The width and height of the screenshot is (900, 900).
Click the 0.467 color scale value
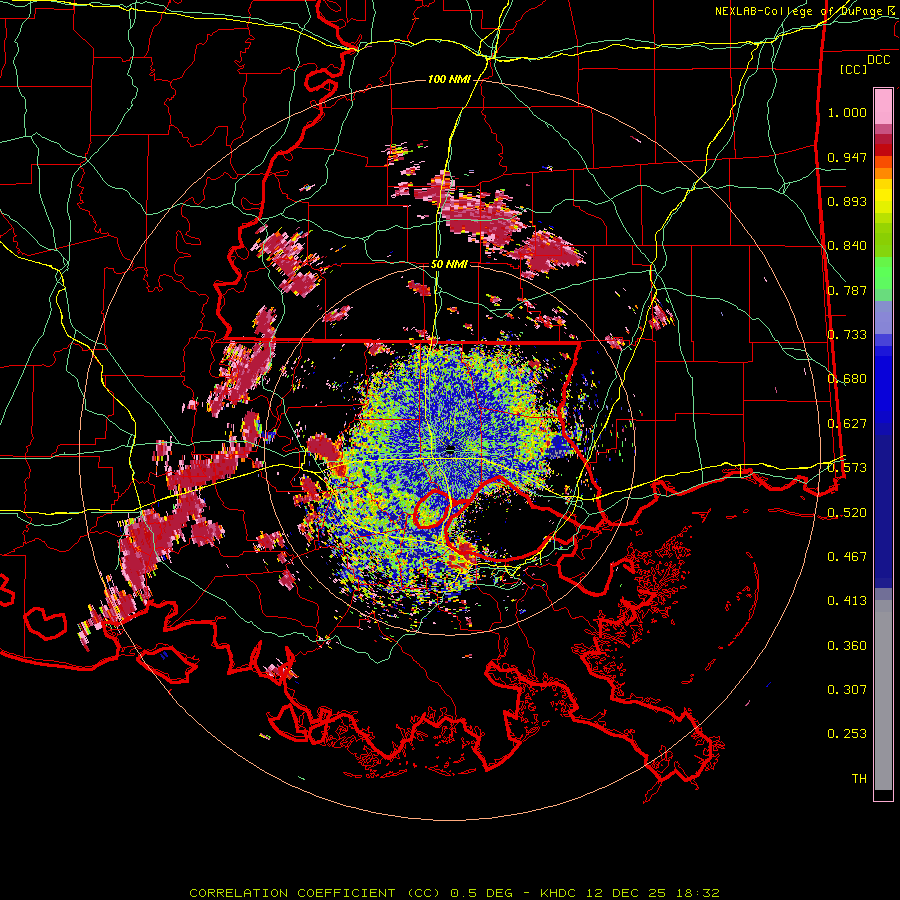(847, 557)
